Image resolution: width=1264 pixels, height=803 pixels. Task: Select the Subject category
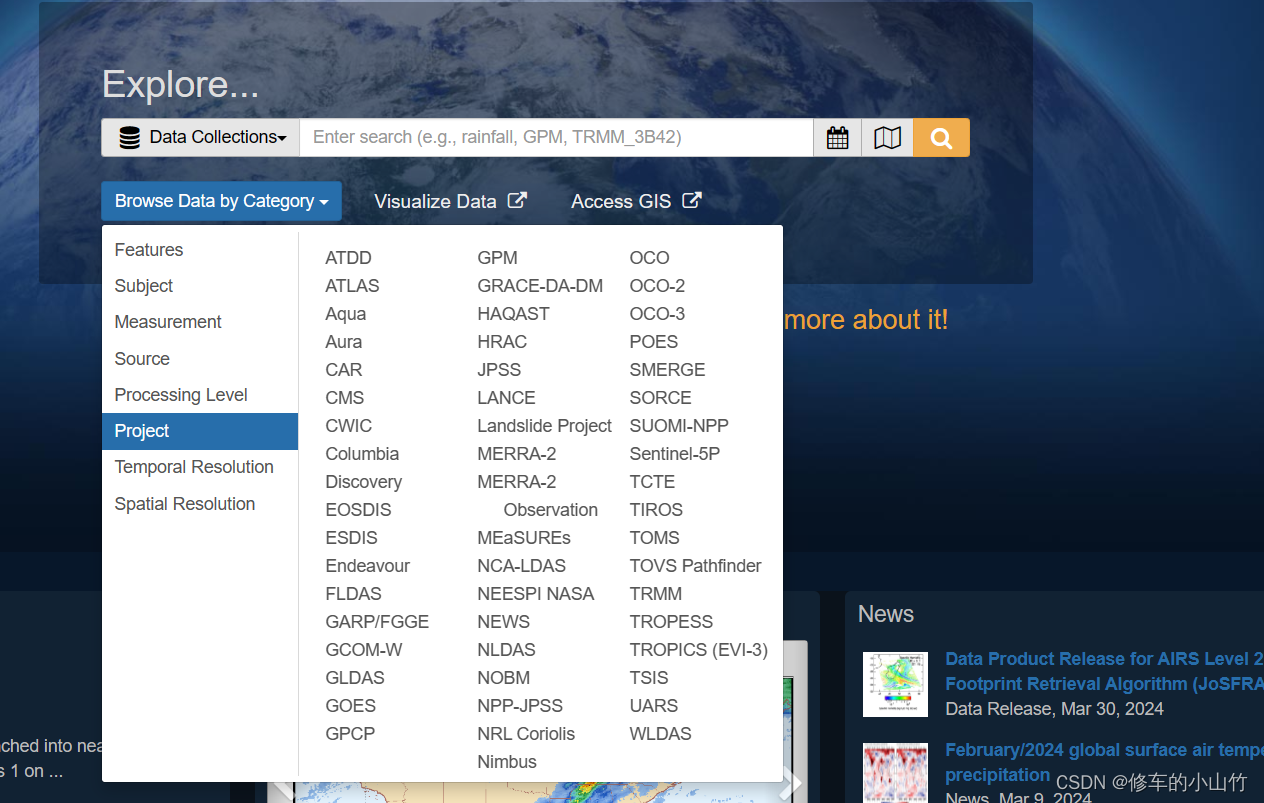coord(200,286)
